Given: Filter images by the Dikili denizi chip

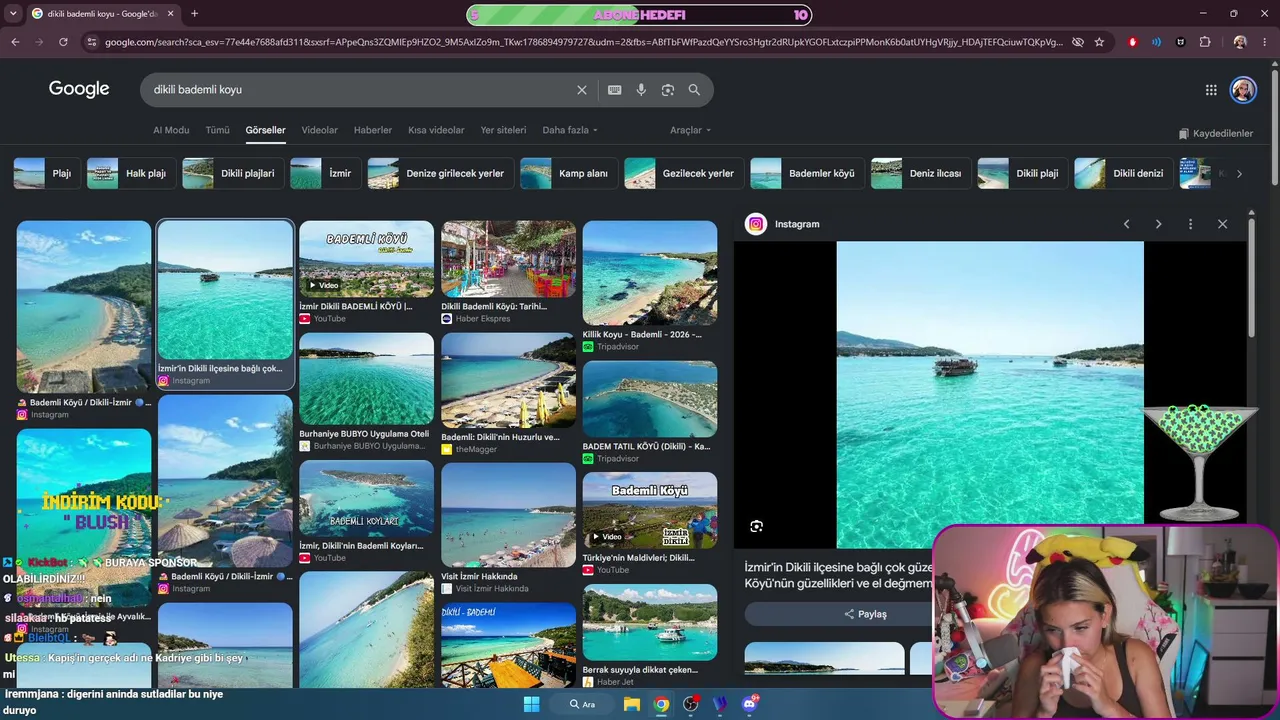Looking at the screenshot, I should (x=1122, y=173).
